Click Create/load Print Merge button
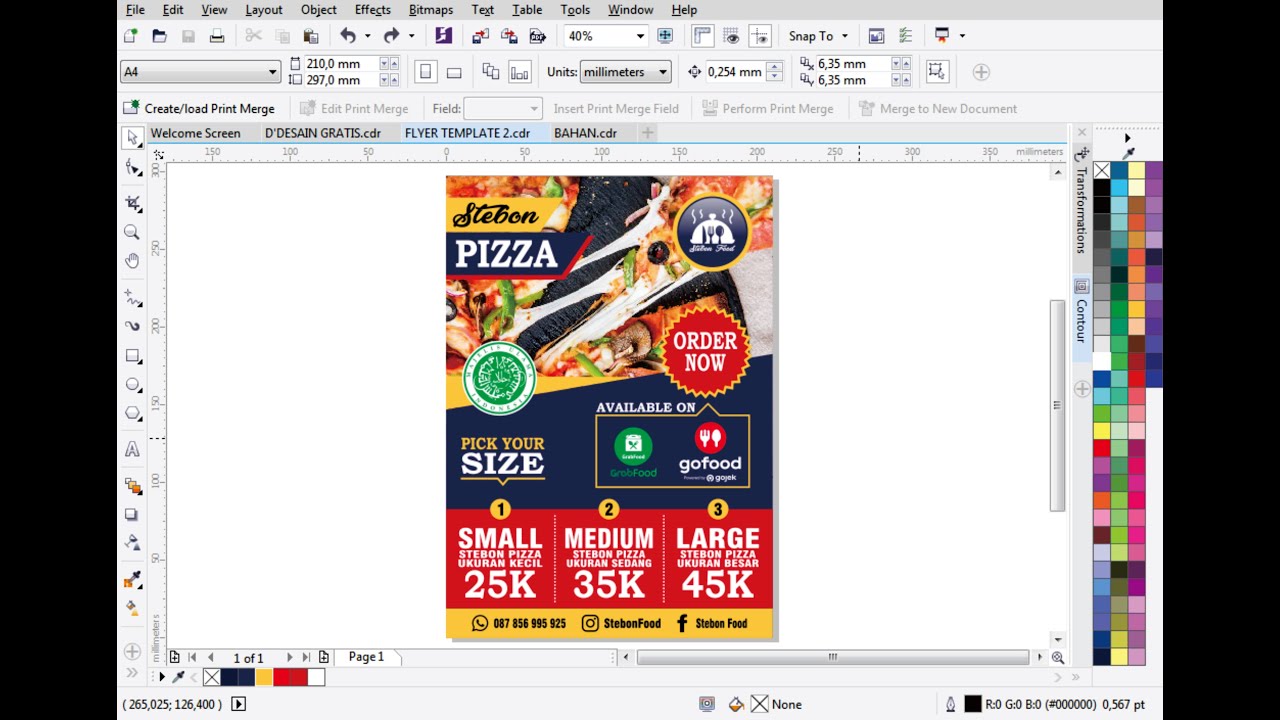Viewport: 1280px width, 720px height. point(199,108)
